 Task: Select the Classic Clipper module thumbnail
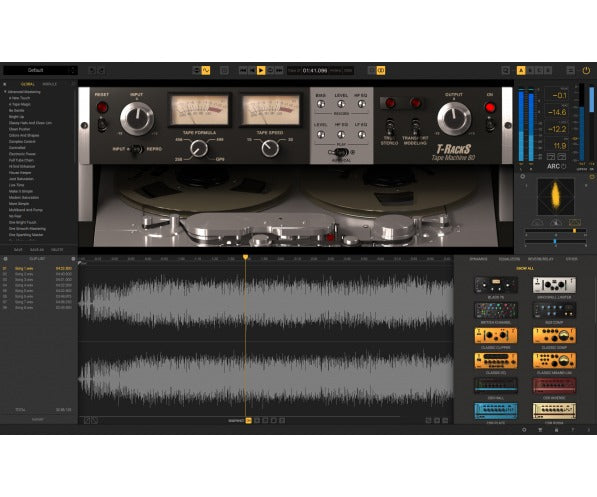tap(496, 336)
